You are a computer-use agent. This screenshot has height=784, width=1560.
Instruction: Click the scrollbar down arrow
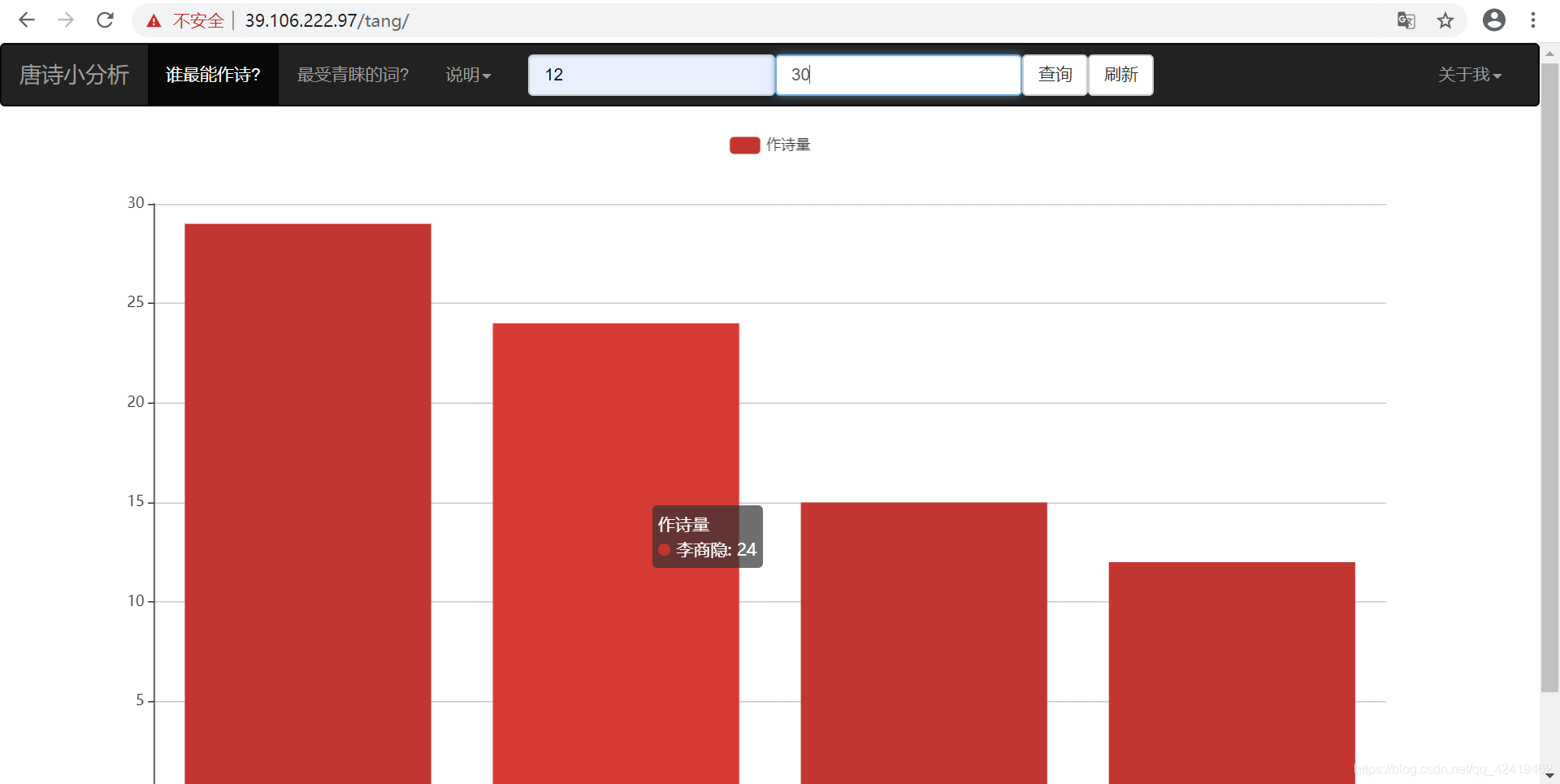point(1549,776)
